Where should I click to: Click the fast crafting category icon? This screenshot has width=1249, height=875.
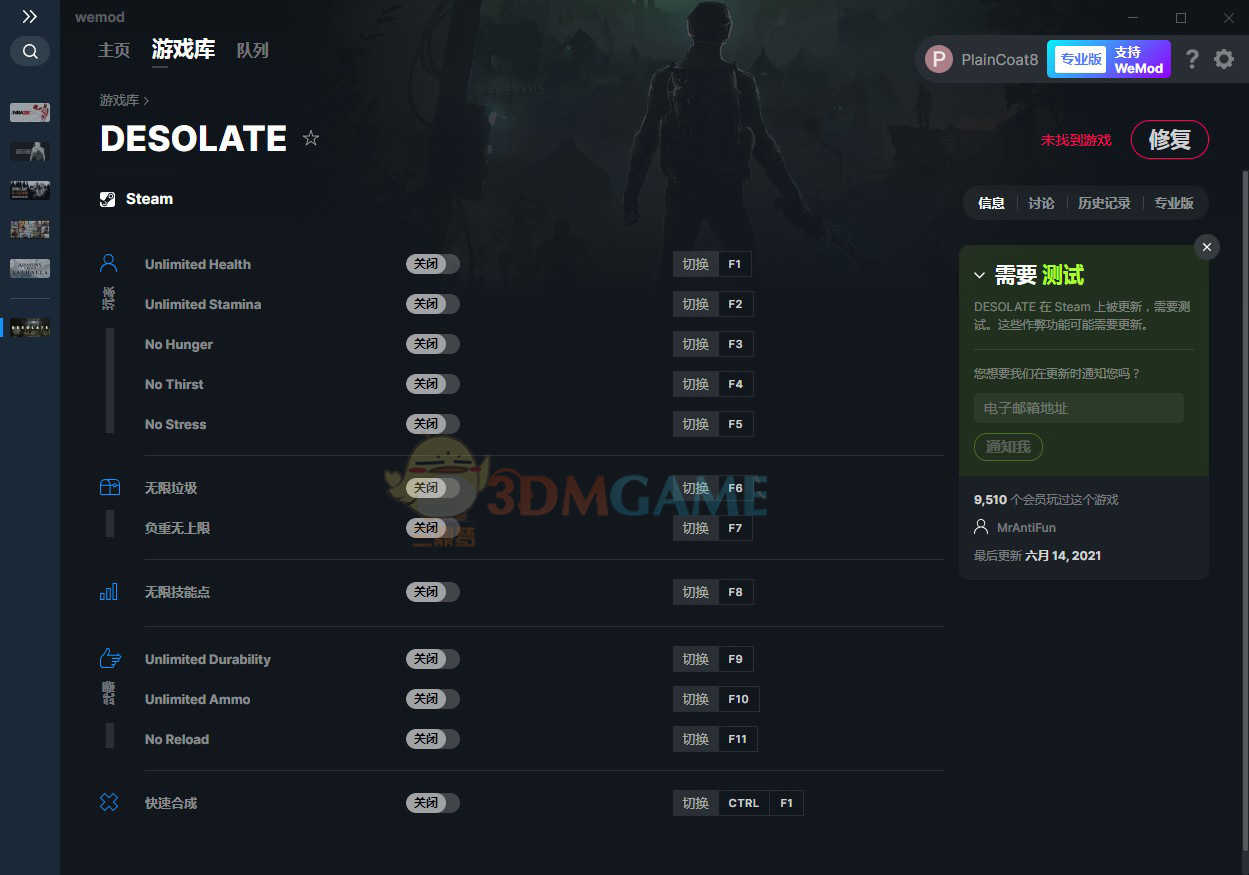(x=109, y=802)
